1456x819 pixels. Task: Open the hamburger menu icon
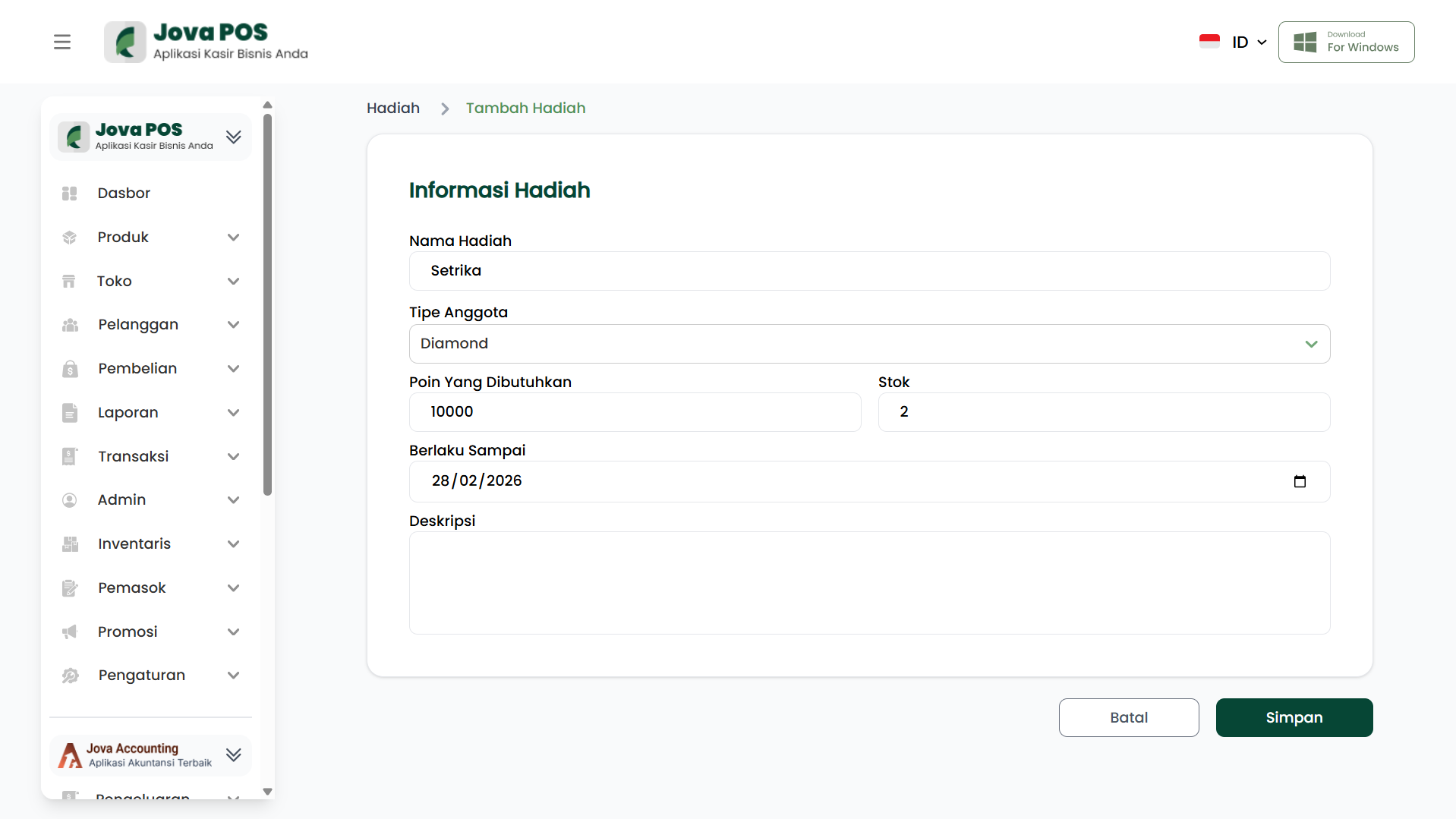tap(62, 42)
